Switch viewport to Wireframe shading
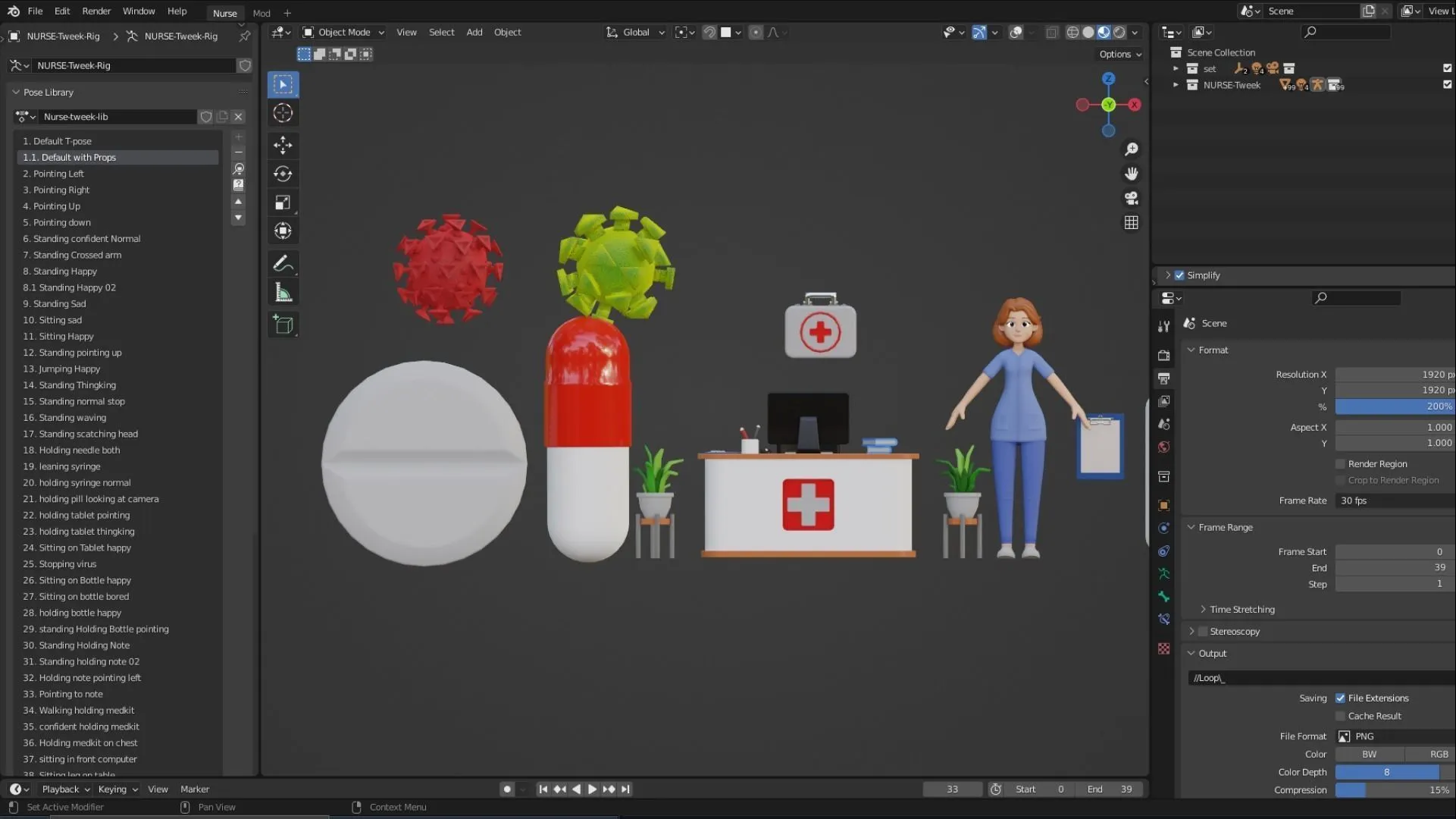The width and height of the screenshot is (1456, 819). coord(1072,33)
